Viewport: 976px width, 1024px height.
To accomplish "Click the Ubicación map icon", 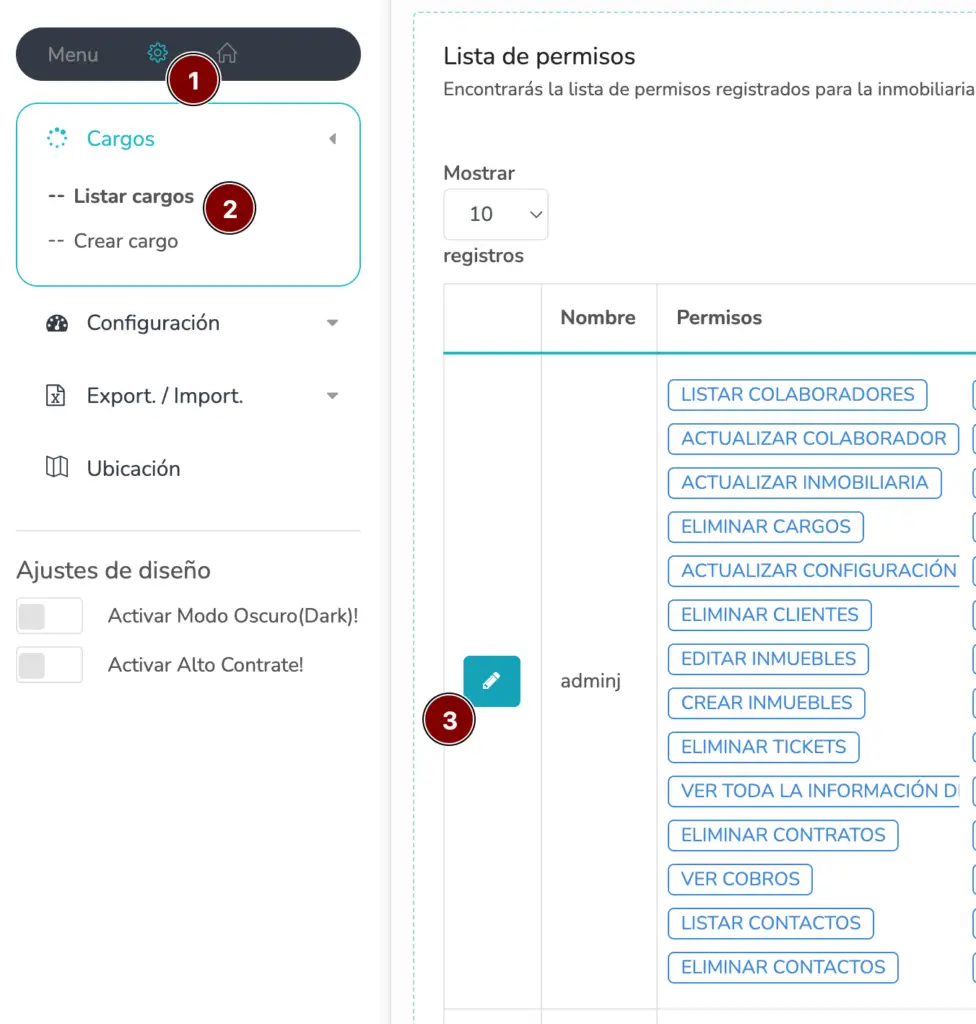I will coord(57,467).
